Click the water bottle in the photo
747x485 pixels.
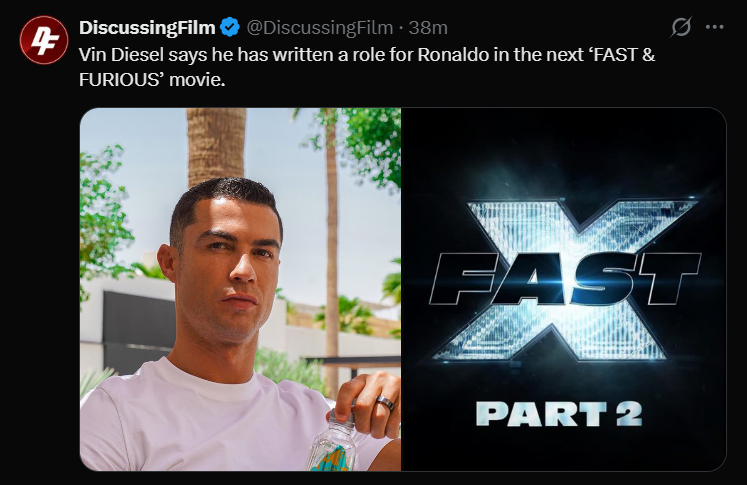coord(335,441)
